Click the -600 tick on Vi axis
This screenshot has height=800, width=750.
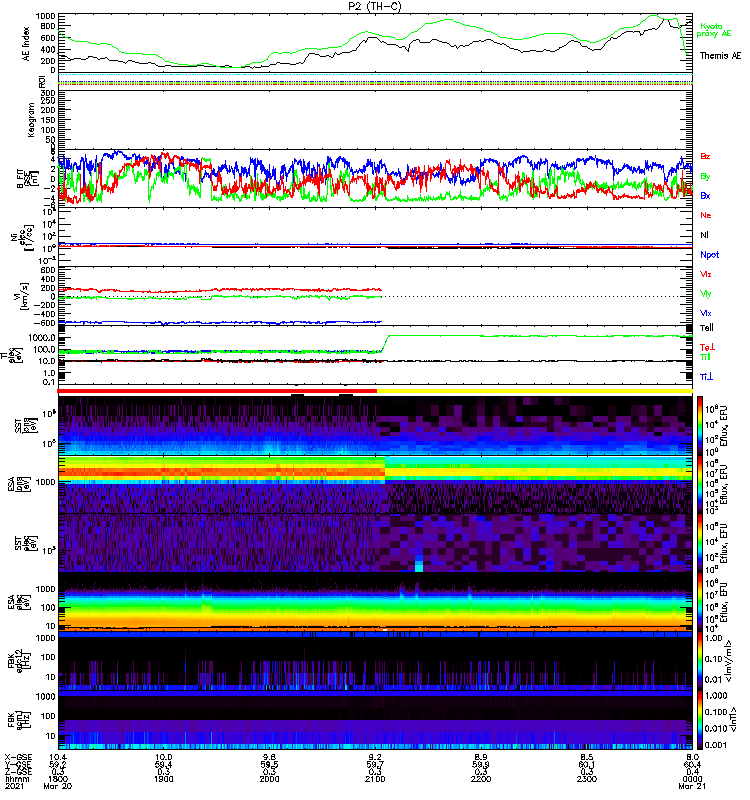point(45,323)
